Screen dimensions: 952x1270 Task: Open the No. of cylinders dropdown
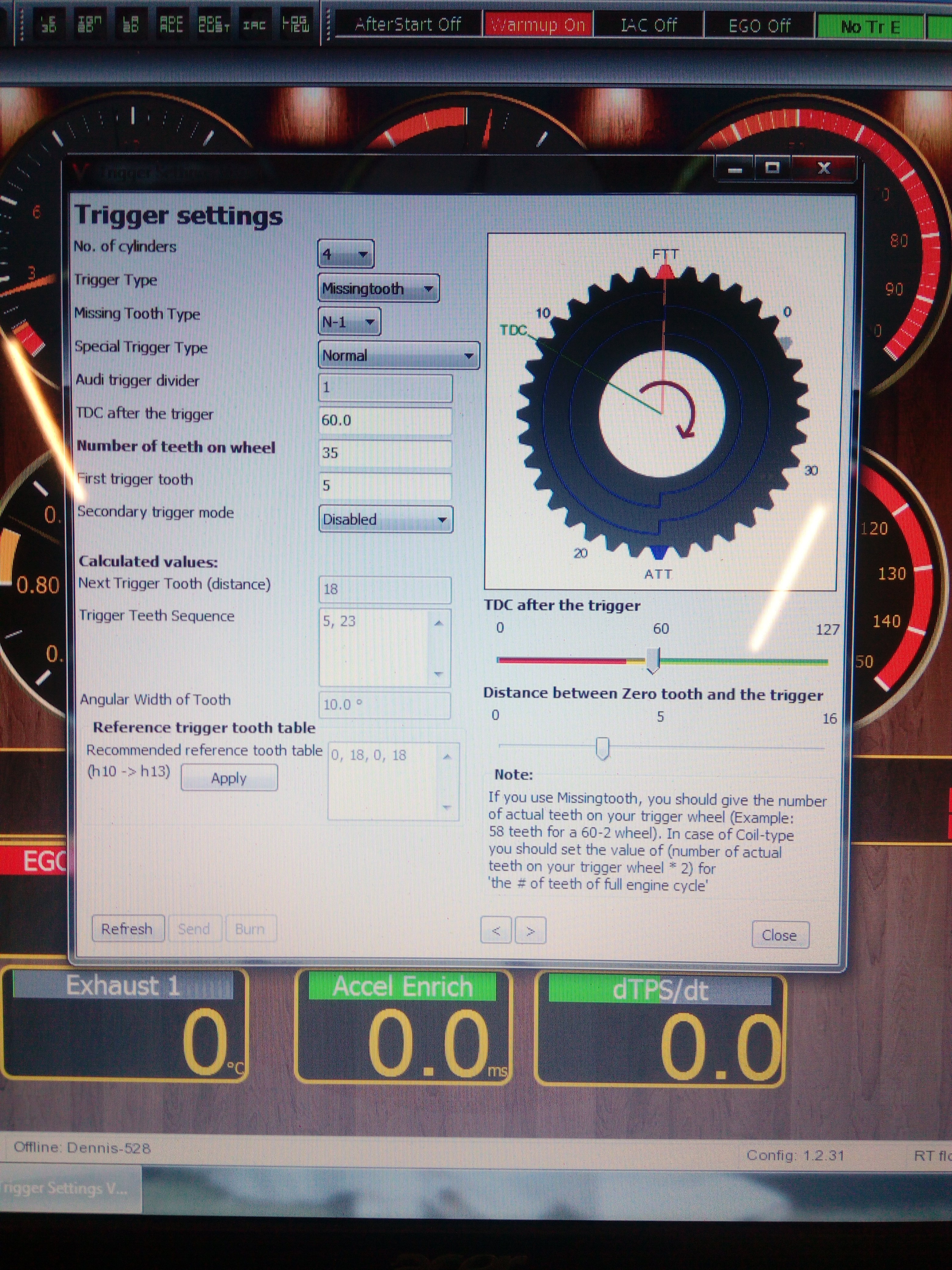coord(345,254)
